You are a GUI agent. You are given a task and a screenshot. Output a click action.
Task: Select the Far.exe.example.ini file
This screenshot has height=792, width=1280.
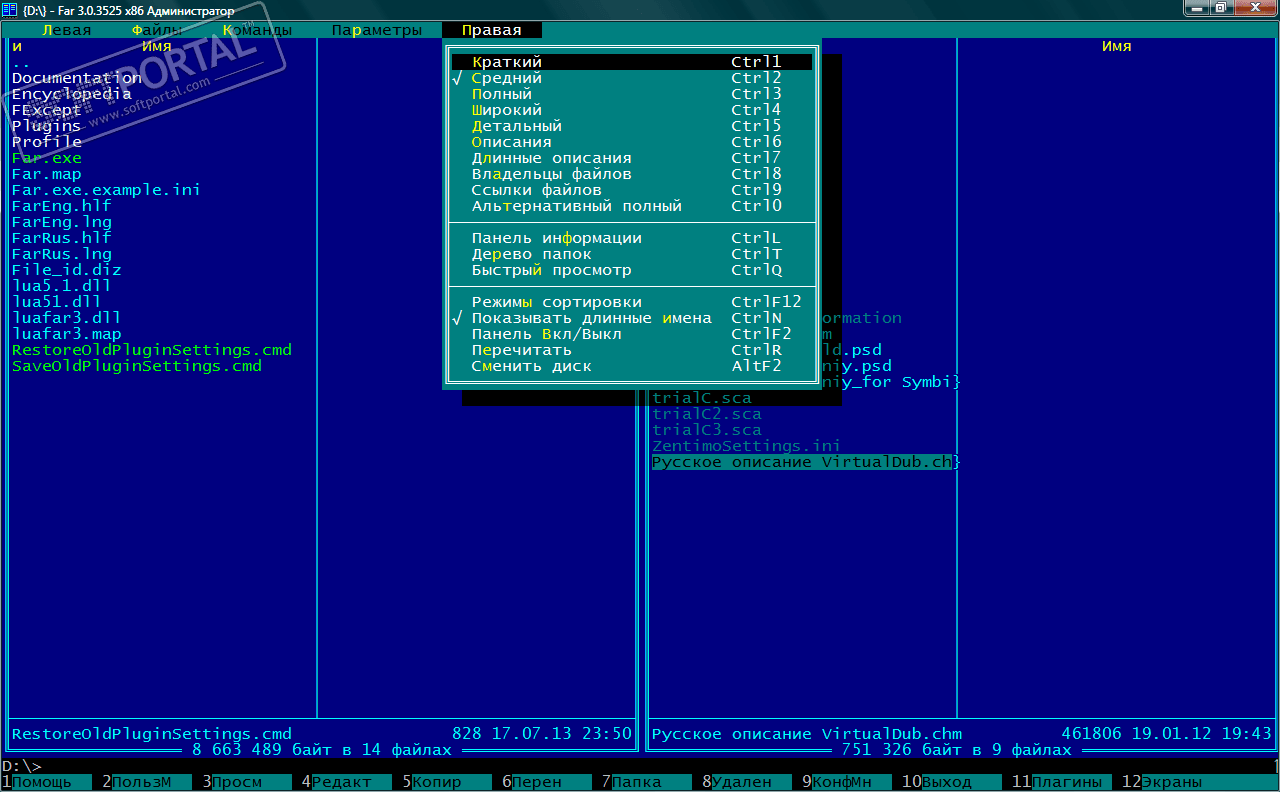[107, 190]
